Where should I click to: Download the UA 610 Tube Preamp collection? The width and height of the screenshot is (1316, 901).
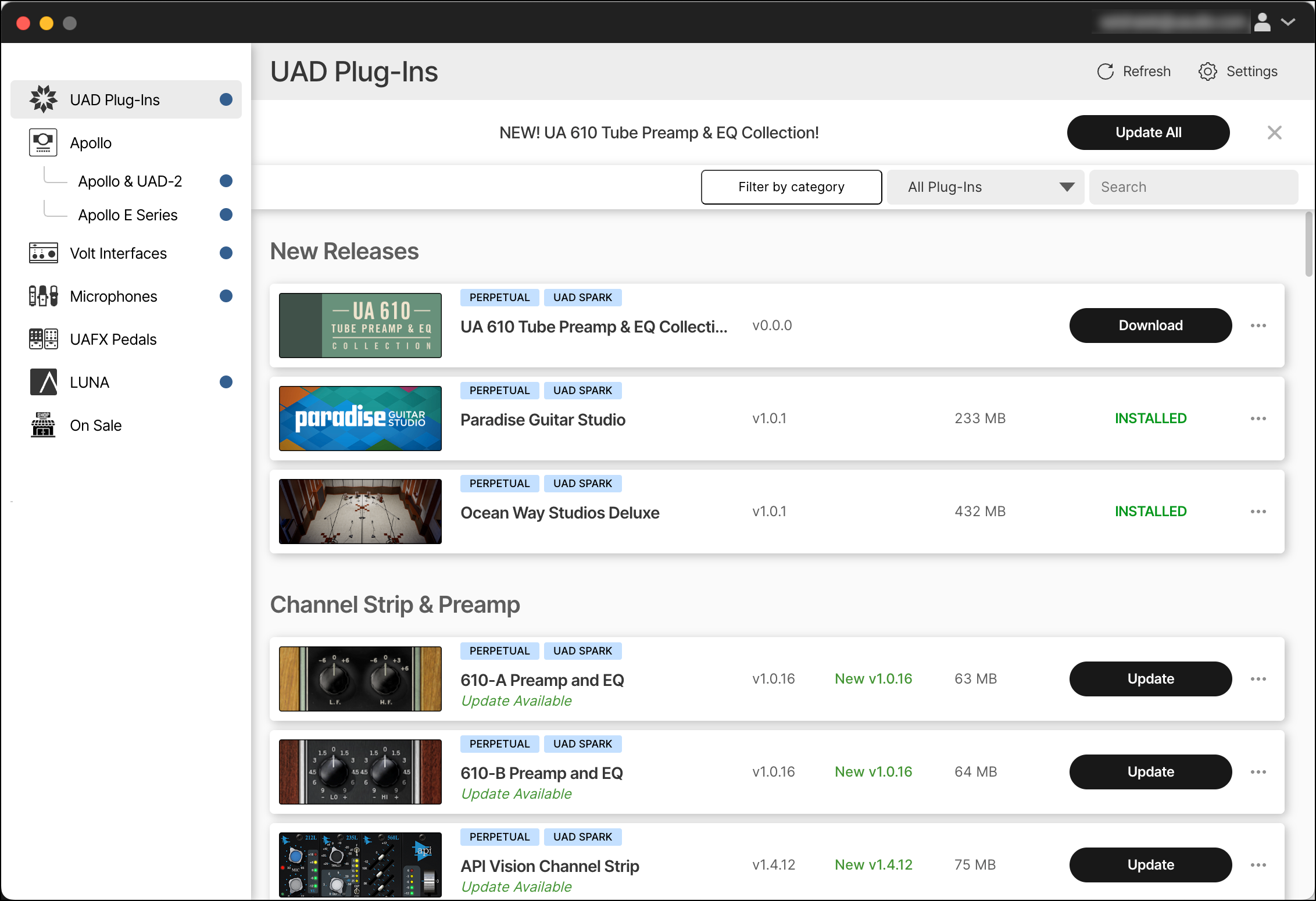click(1150, 325)
